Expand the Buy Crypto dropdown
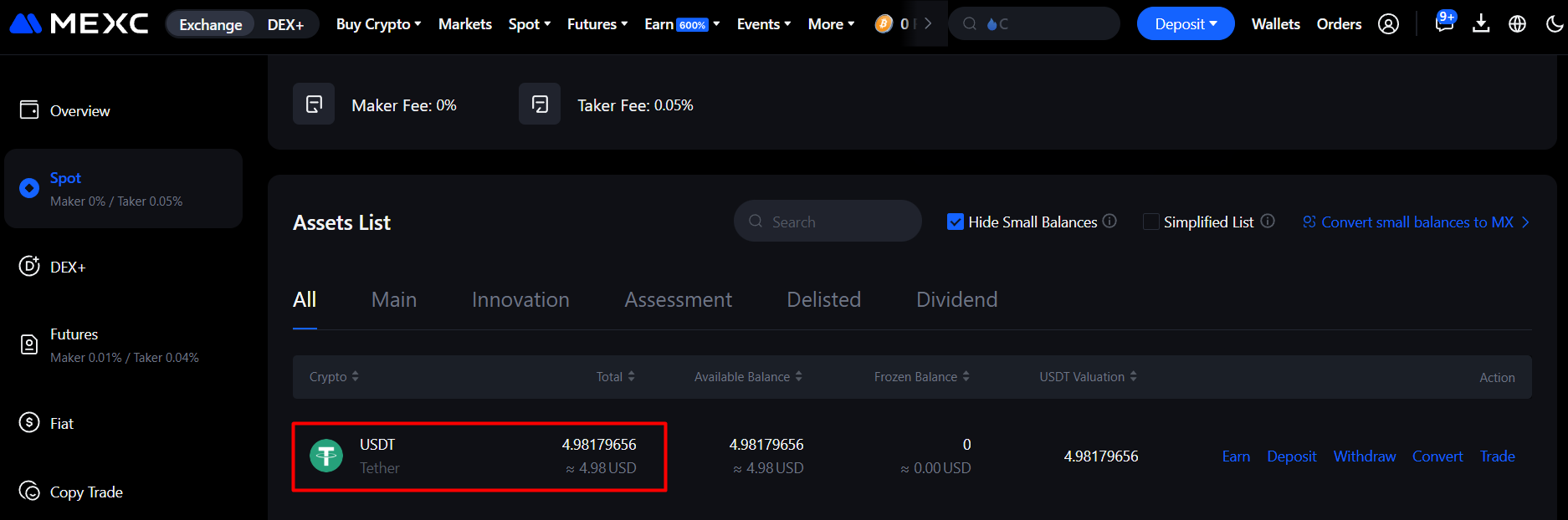 tap(378, 24)
